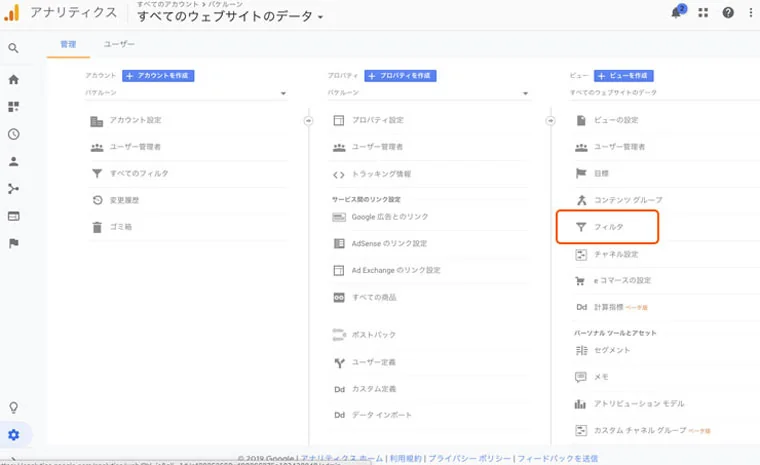Click the Analytics logo
760x465 pixels.
click(12, 13)
